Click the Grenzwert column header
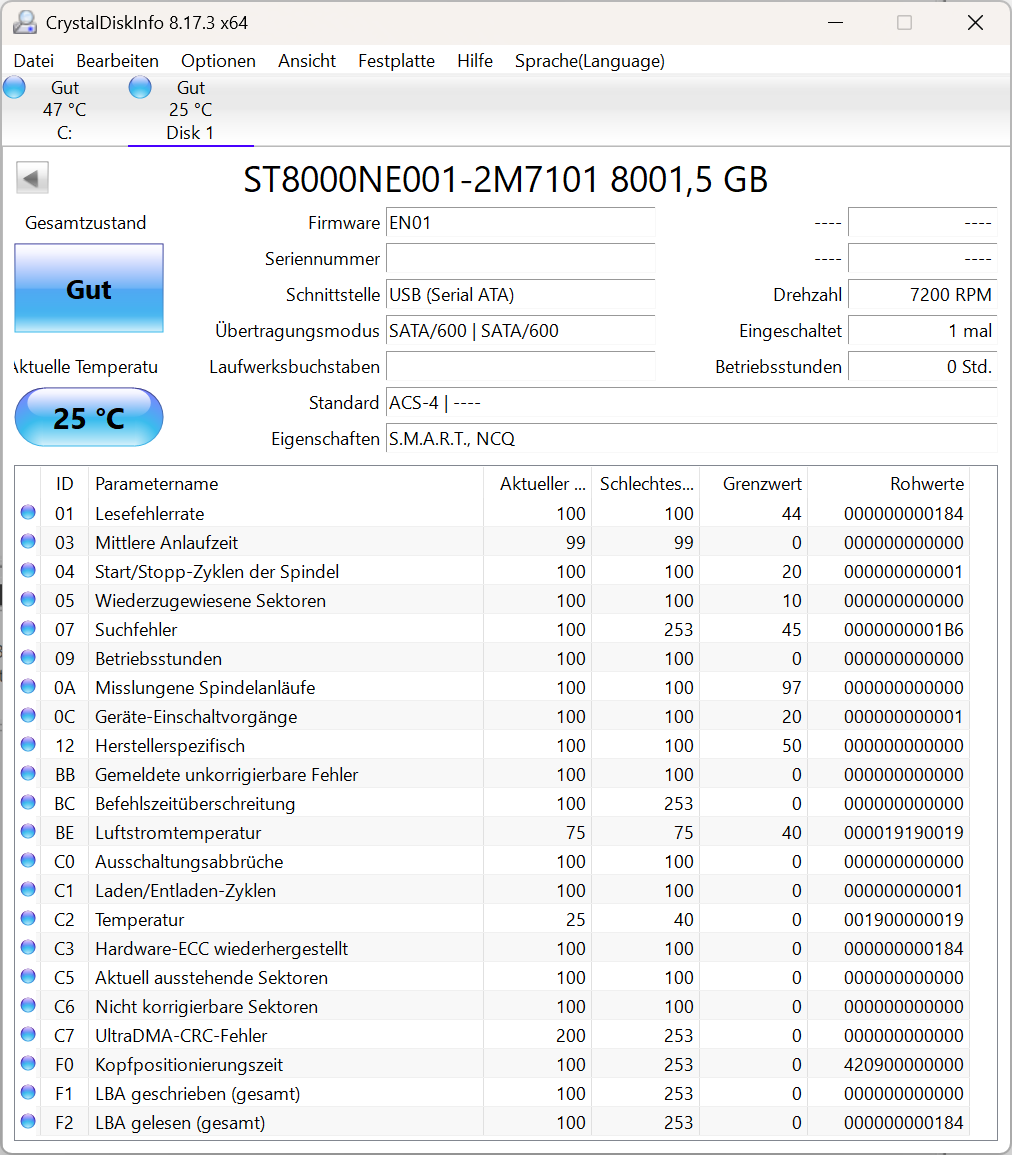 (x=753, y=484)
